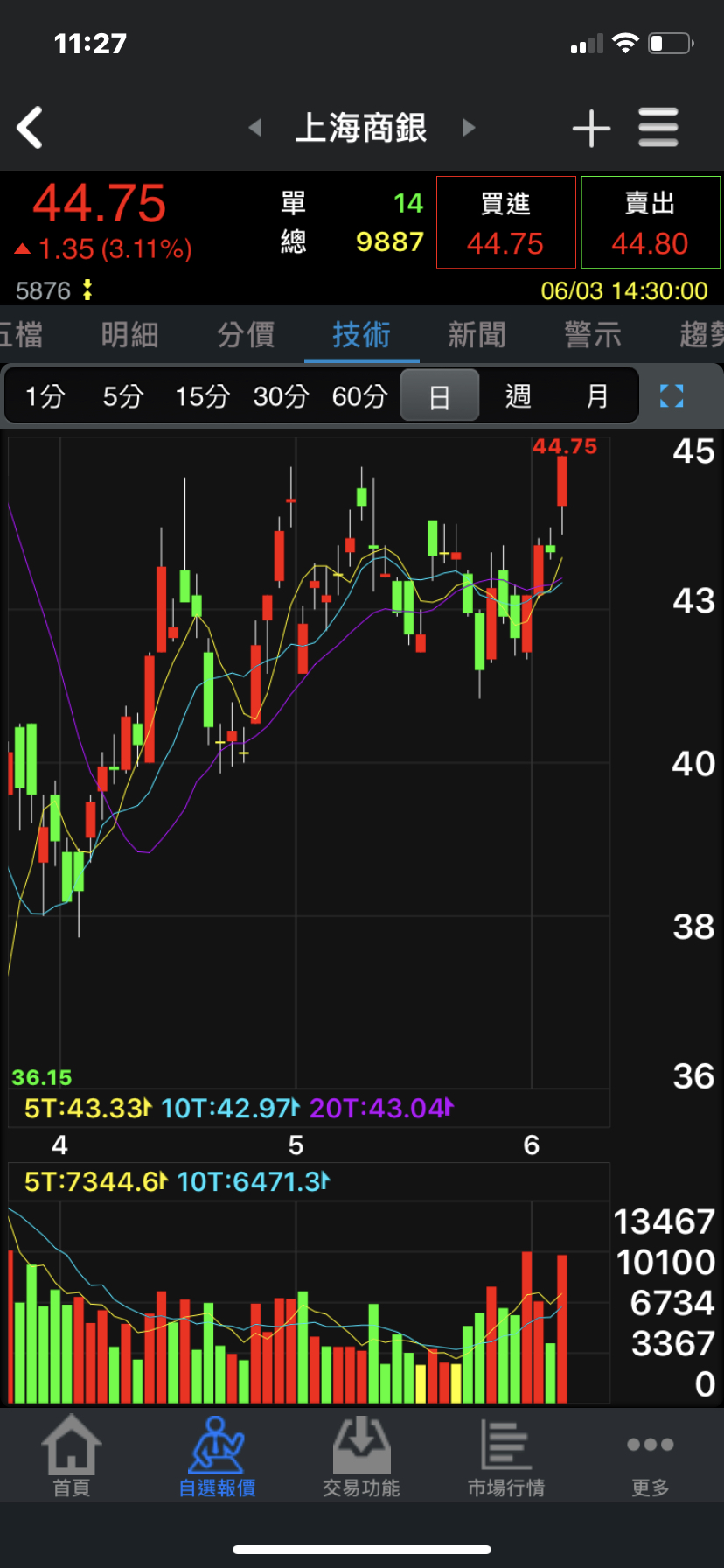Tap the 44.75 last price
This screenshot has width=724, height=1568.
[99, 203]
